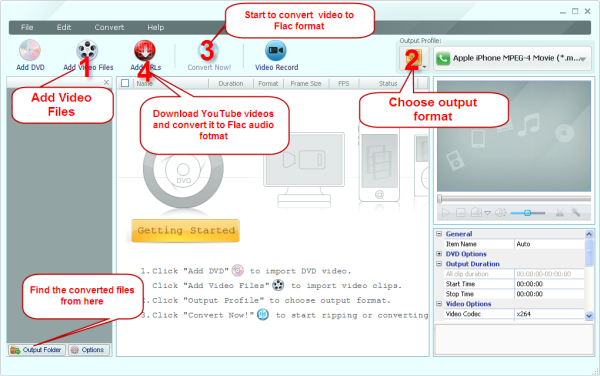This screenshot has width=600, height=376.
Task: Click the Add URLs download icon
Action: pos(145,50)
